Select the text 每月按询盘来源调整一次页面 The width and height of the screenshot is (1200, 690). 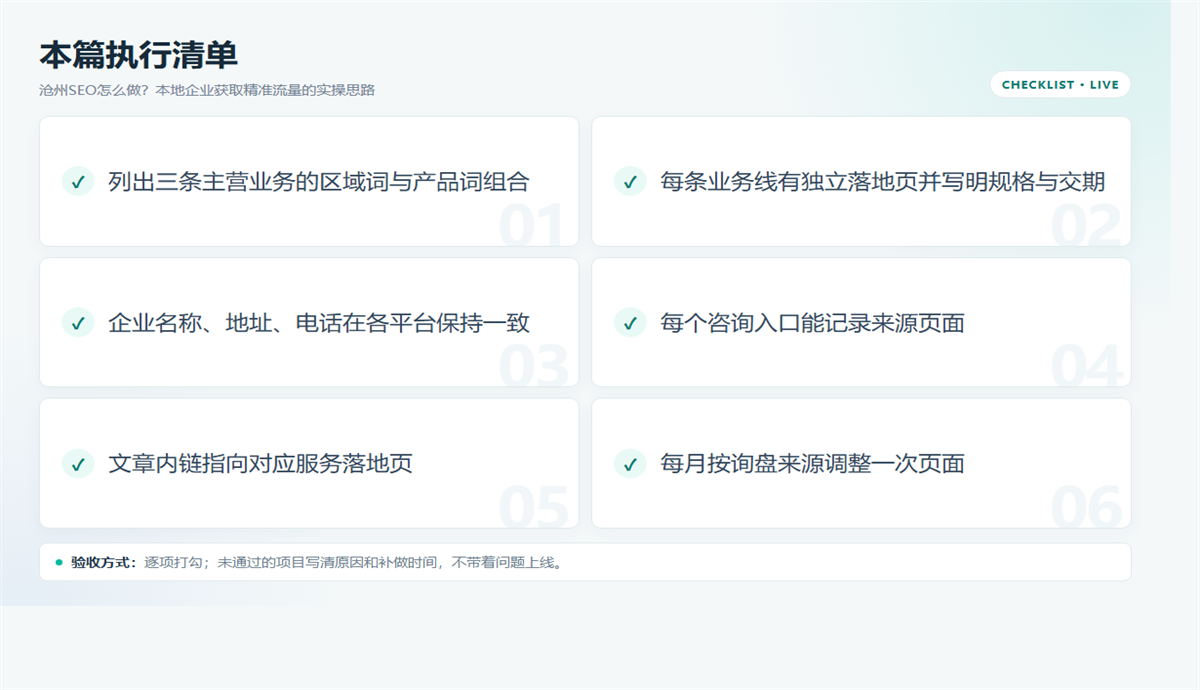point(812,463)
